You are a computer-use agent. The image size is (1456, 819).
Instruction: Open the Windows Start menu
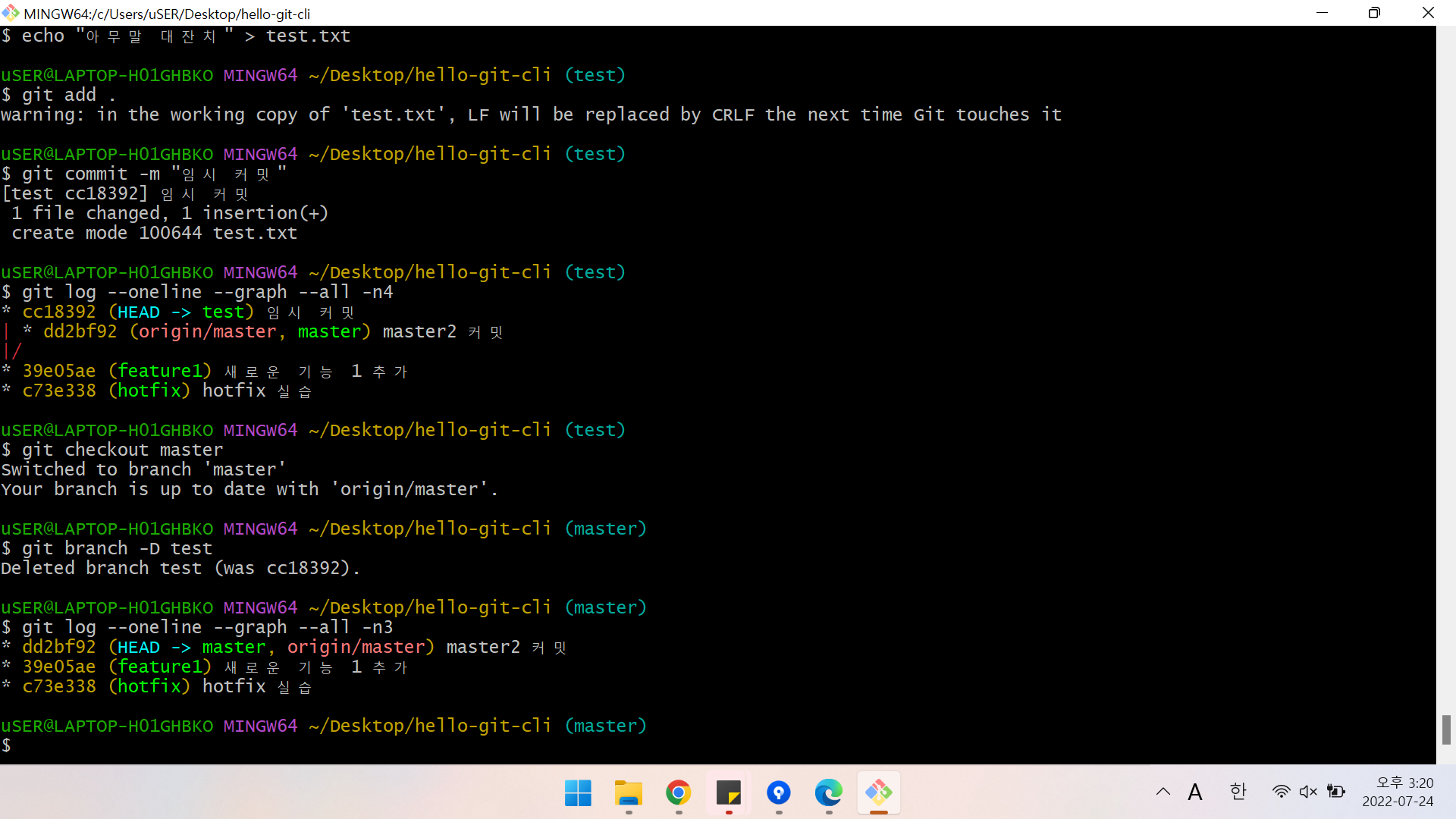[578, 793]
